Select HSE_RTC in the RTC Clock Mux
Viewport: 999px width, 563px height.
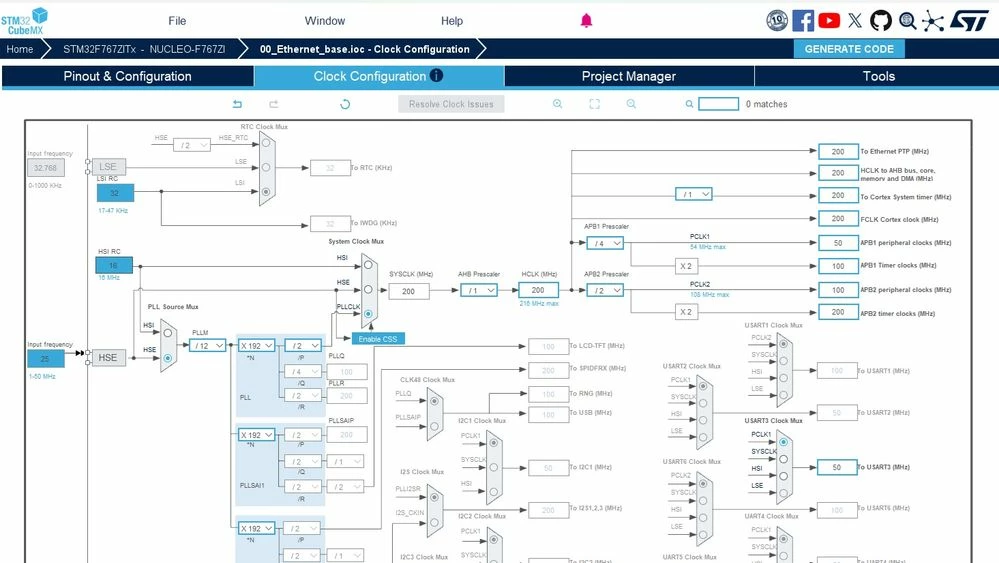[x=266, y=143]
